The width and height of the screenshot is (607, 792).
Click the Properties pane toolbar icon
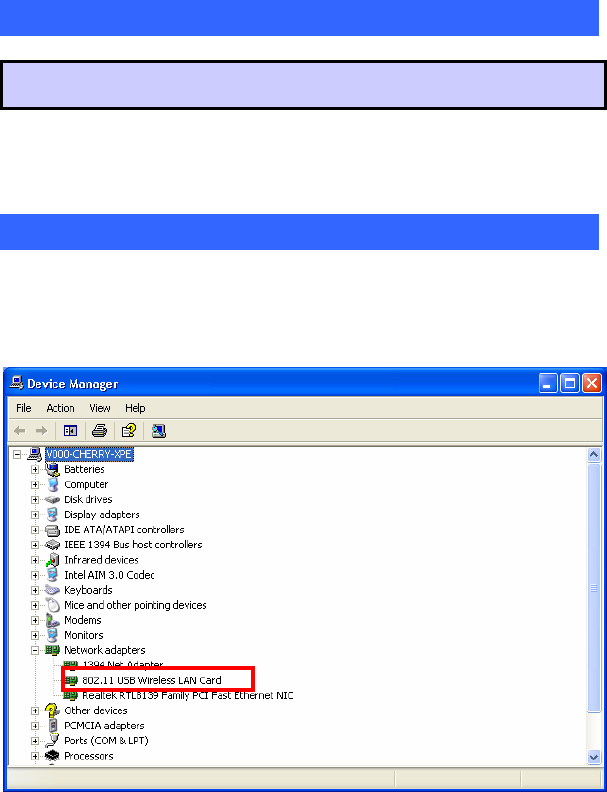tap(70, 430)
